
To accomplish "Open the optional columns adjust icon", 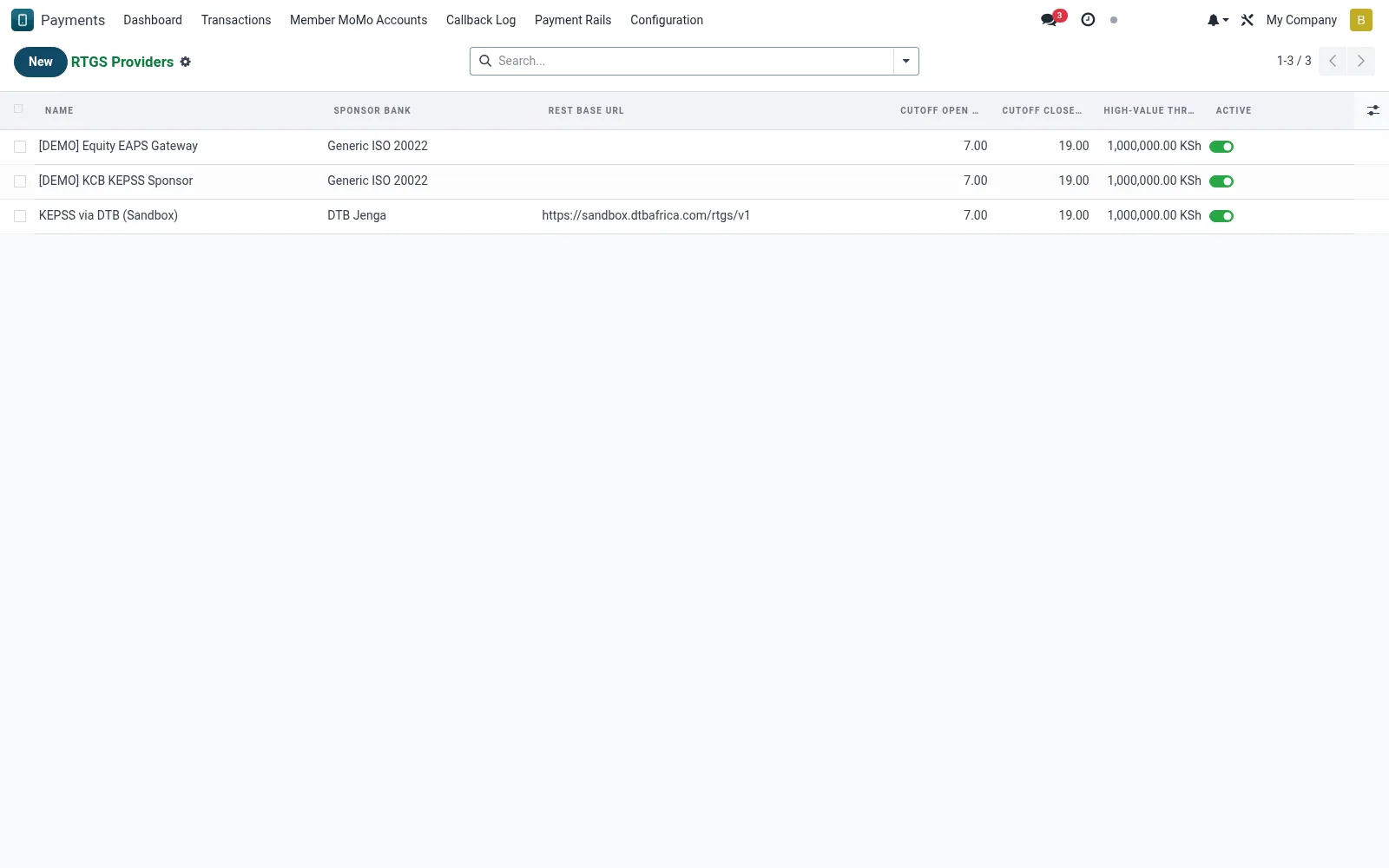I will click(x=1373, y=110).
